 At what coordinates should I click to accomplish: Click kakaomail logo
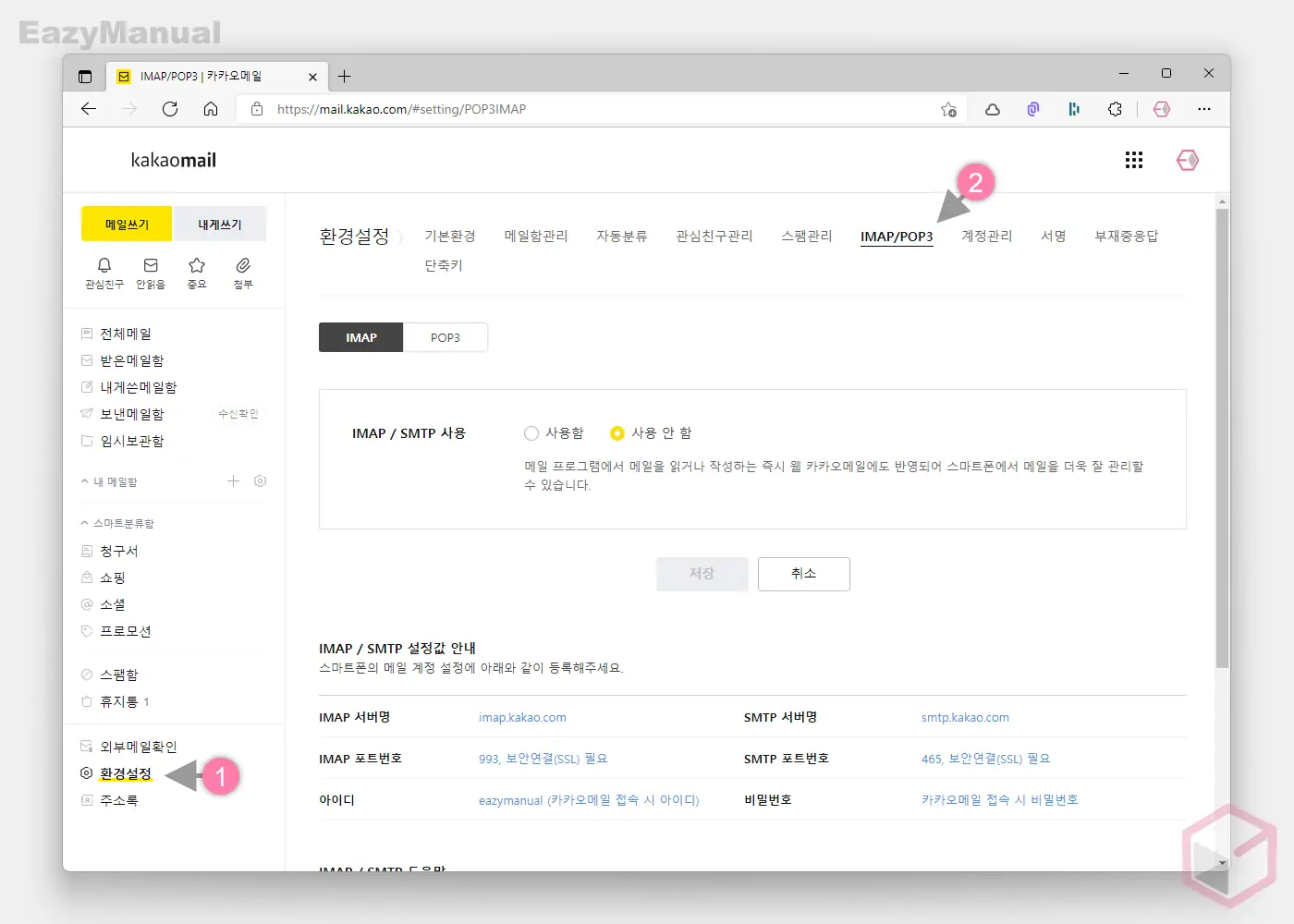pyautogui.click(x=174, y=160)
